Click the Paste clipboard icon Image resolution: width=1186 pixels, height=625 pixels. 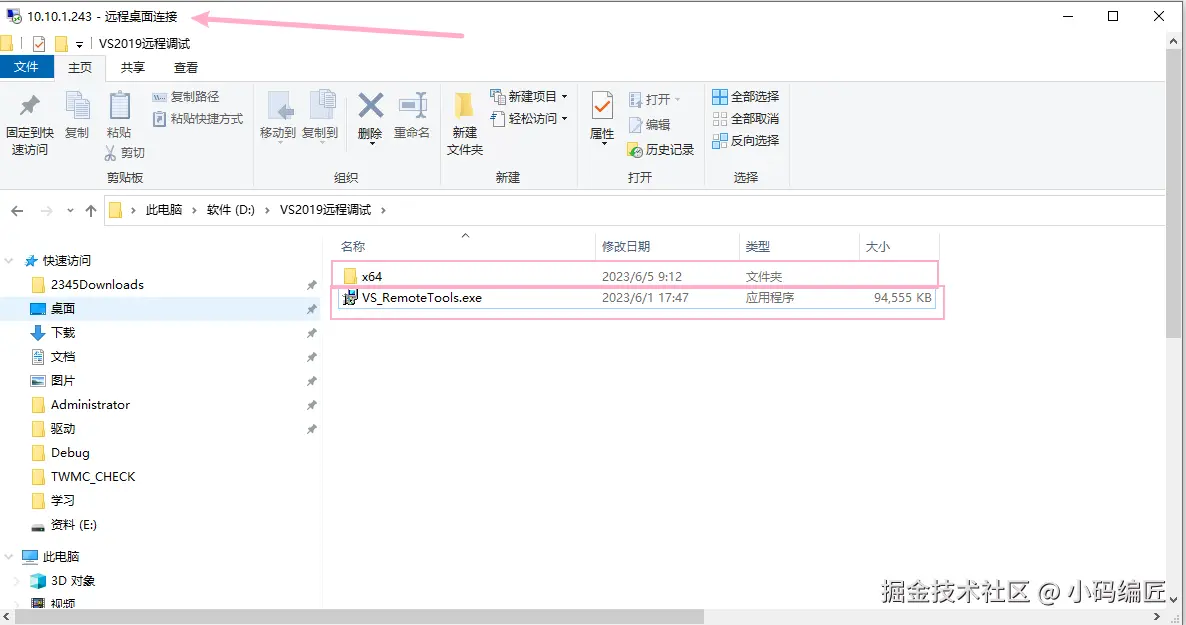pos(120,106)
